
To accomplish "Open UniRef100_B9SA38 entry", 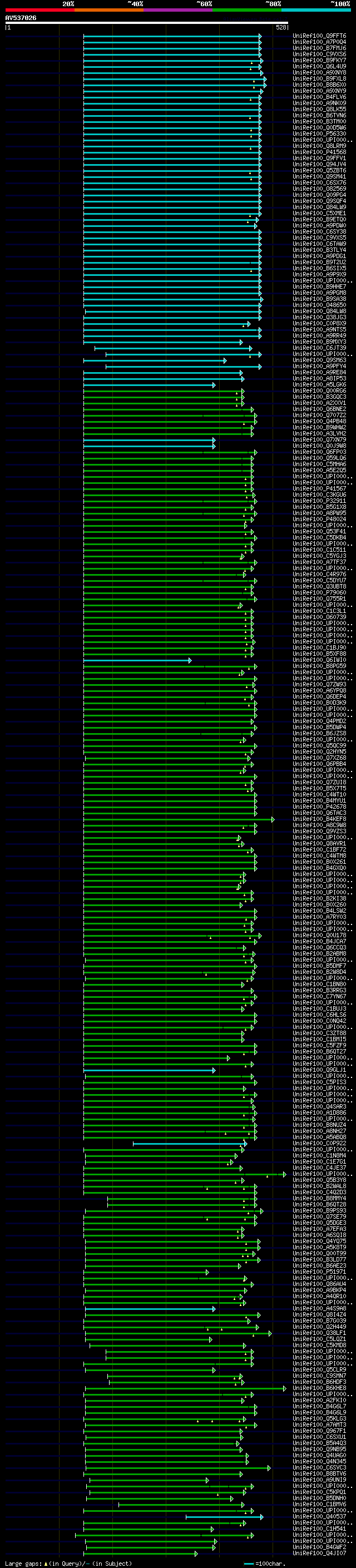I will pyautogui.click(x=319, y=299).
